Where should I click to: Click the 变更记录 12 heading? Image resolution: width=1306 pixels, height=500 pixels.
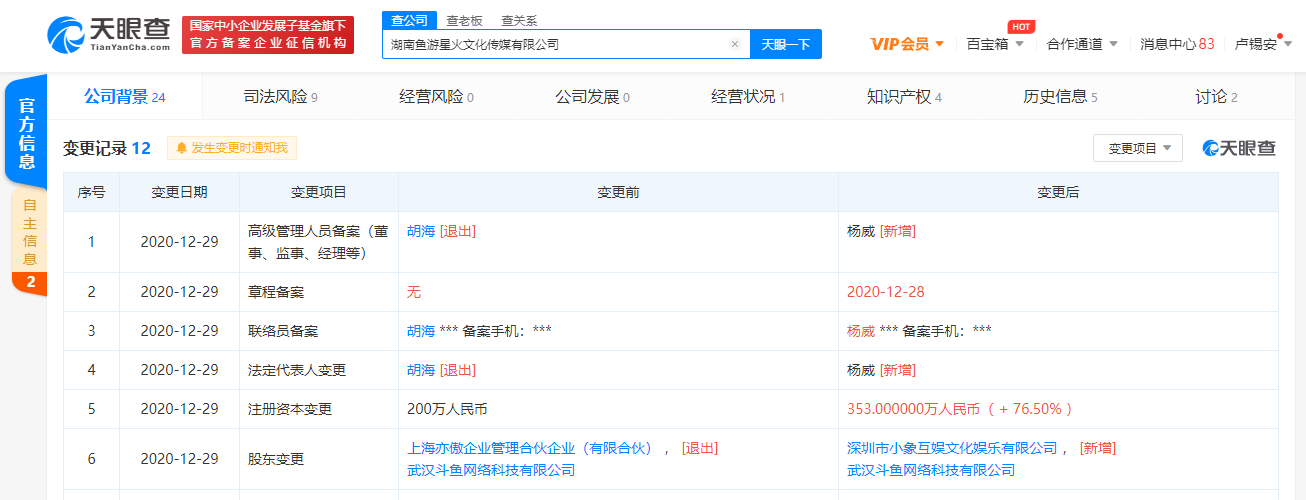coord(107,148)
